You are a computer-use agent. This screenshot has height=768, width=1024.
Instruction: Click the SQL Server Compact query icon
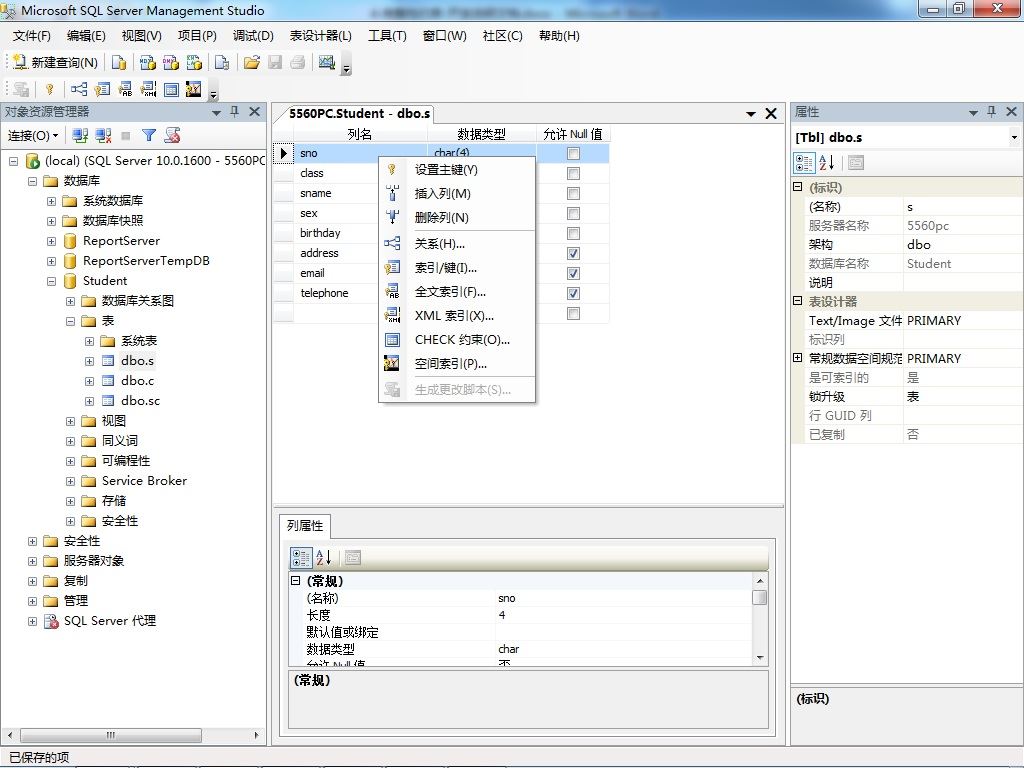point(222,62)
